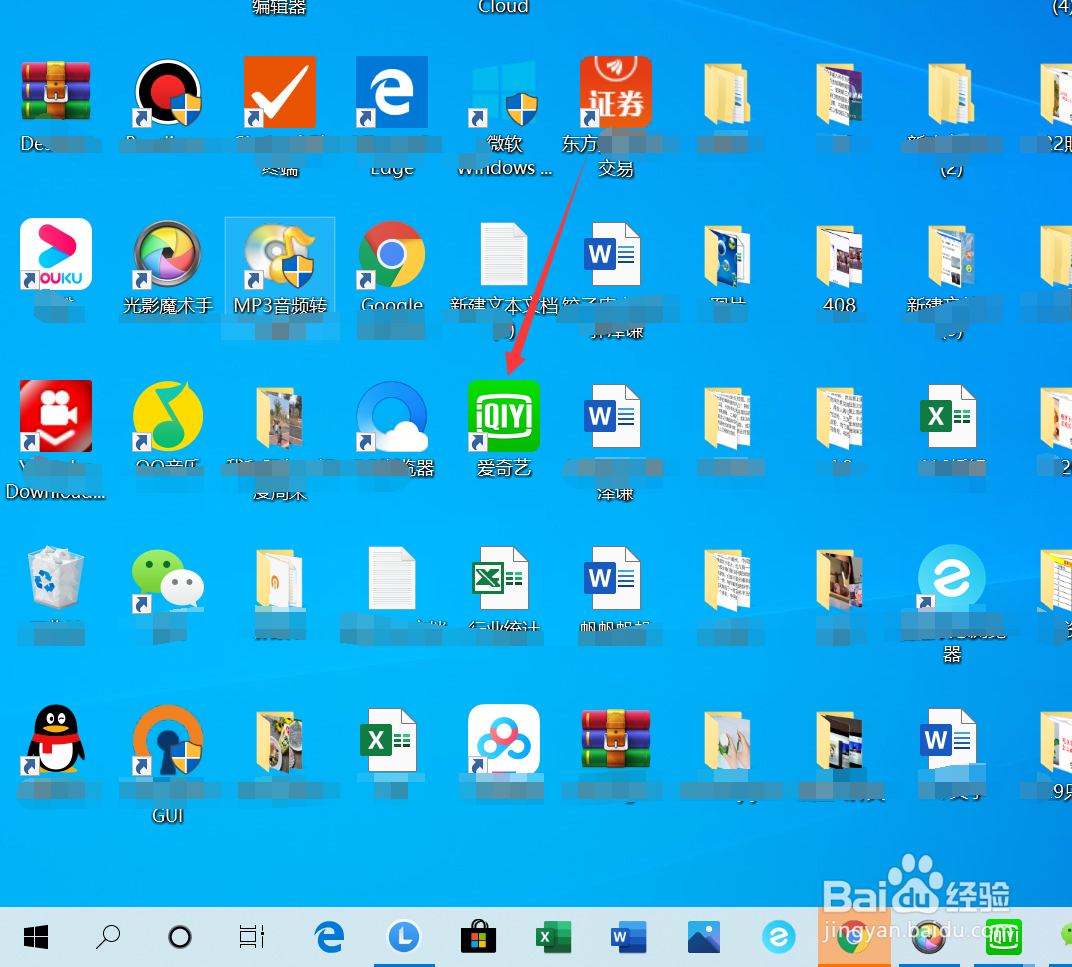Select the 爱奇艺 label text

pyautogui.click(x=504, y=468)
